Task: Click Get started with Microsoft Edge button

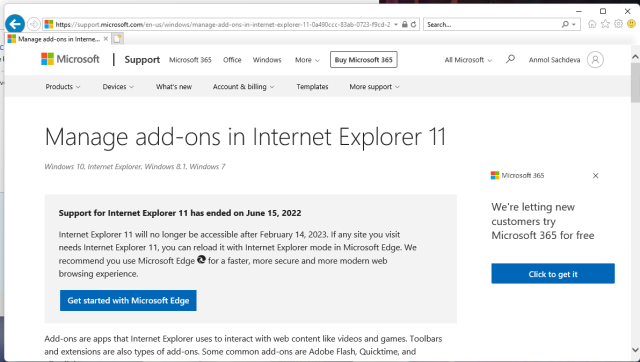Action: [x=128, y=300]
